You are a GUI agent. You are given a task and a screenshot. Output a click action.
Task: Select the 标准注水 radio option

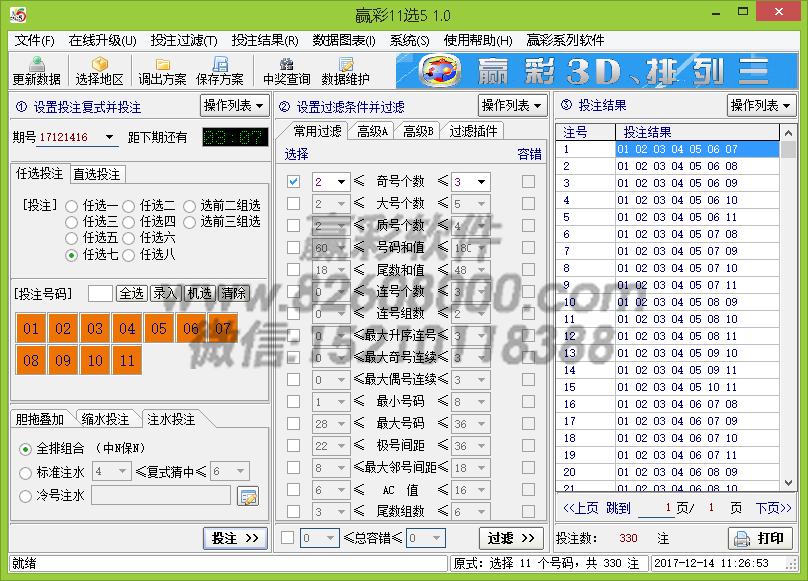pos(25,473)
